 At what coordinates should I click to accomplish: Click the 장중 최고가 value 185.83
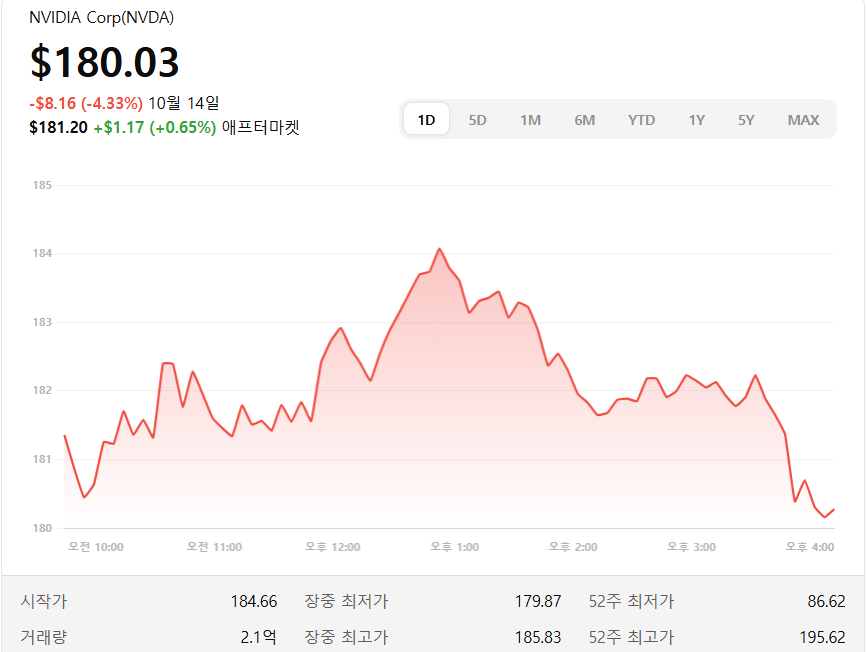click(x=539, y=637)
